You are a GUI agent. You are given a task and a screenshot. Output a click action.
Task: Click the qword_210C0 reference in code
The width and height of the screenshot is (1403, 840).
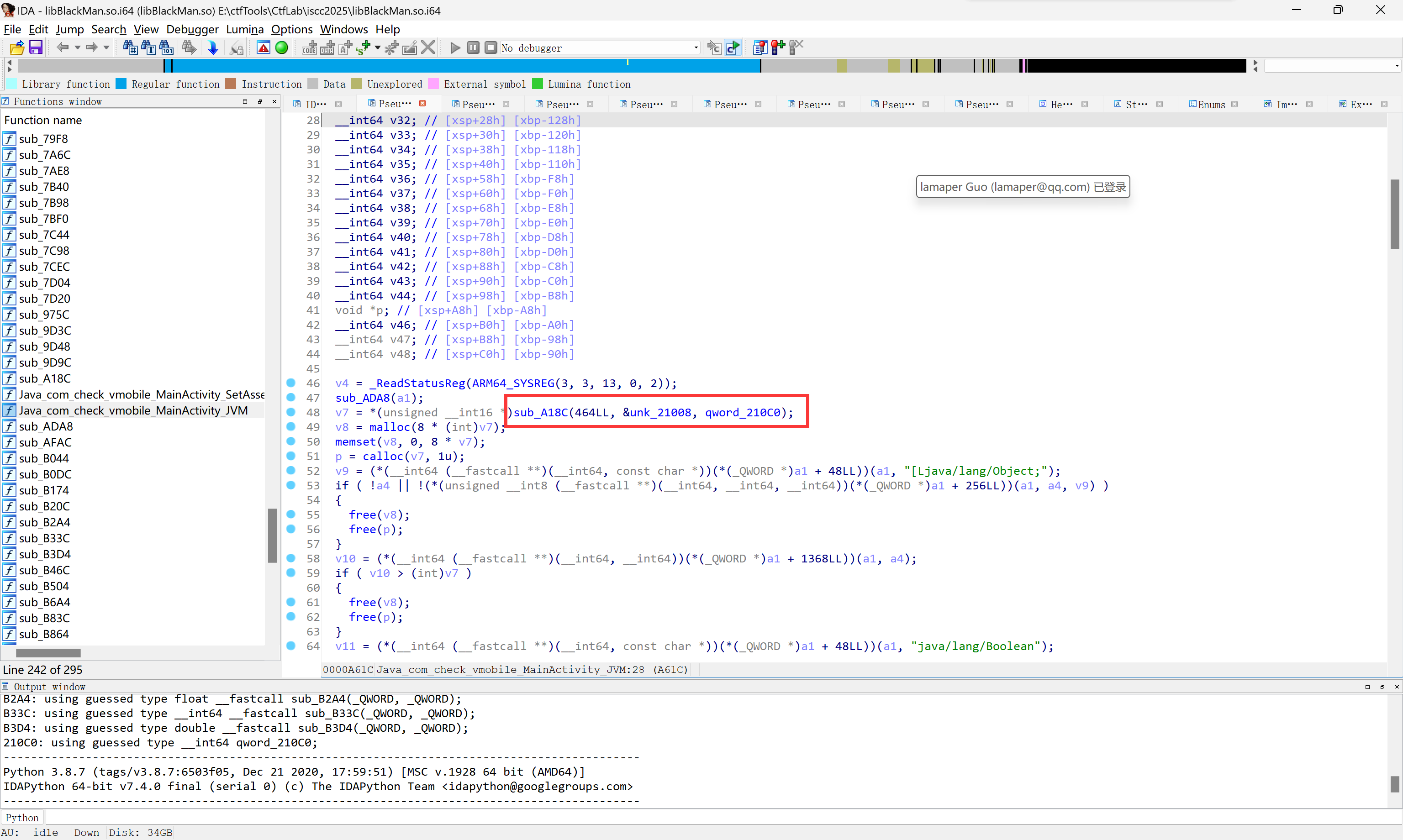pos(742,413)
